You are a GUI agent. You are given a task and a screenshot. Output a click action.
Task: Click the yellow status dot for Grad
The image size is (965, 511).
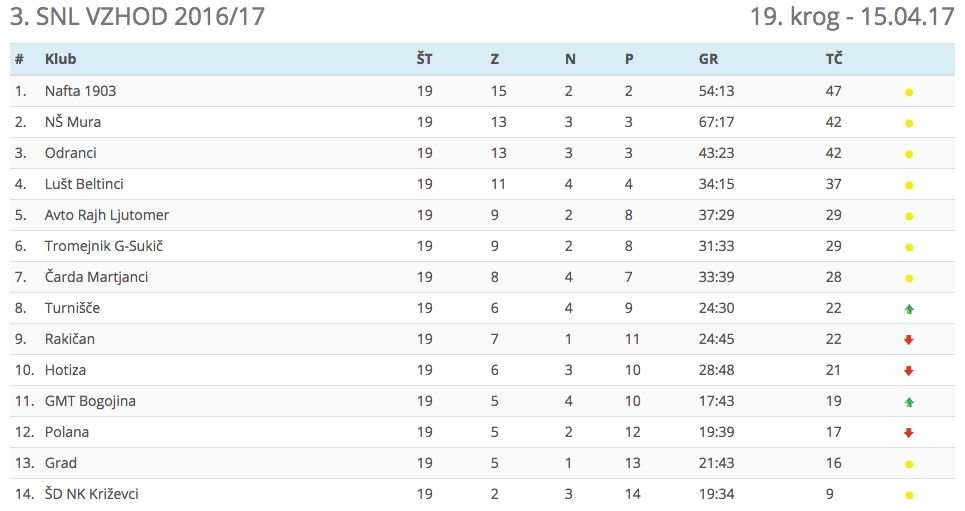pyautogui.click(x=909, y=464)
